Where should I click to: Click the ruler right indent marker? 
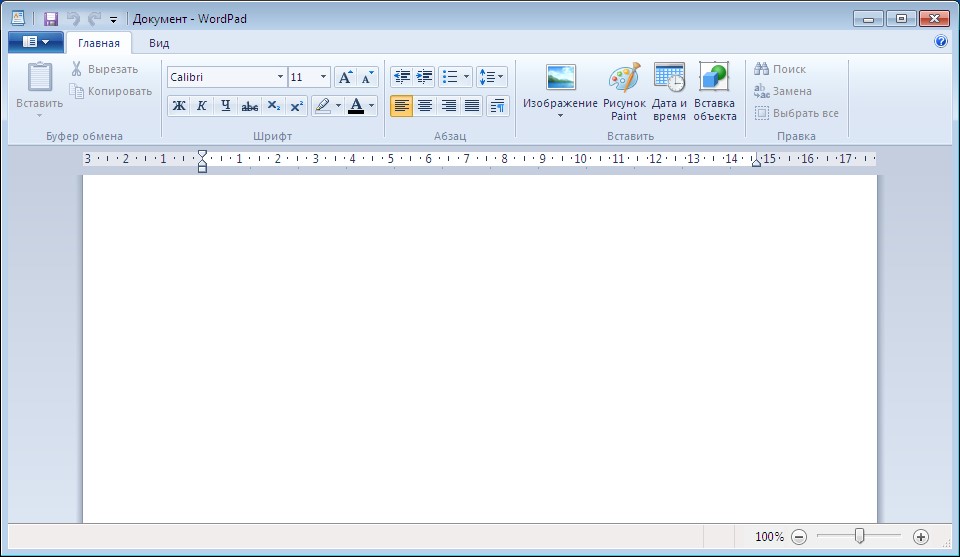pyautogui.click(x=756, y=162)
